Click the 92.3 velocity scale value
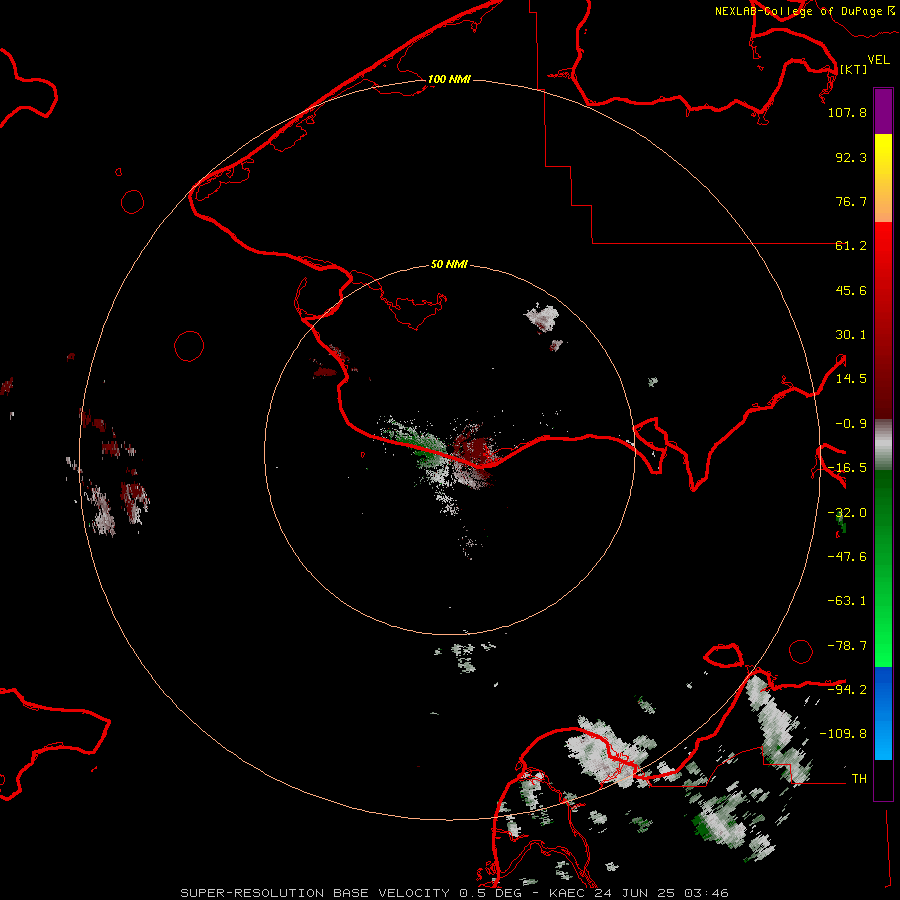Image resolution: width=900 pixels, height=900 pixels. click(851, 157)
